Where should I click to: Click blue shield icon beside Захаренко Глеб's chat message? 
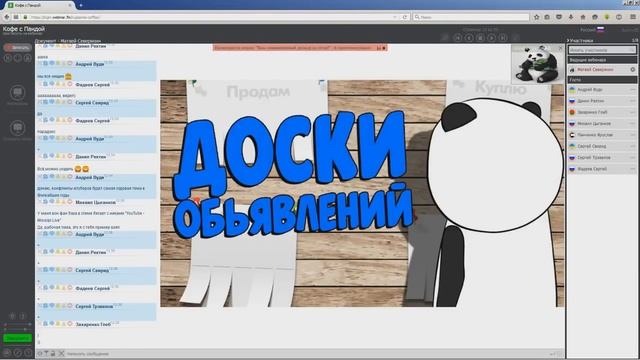[52, 323]
